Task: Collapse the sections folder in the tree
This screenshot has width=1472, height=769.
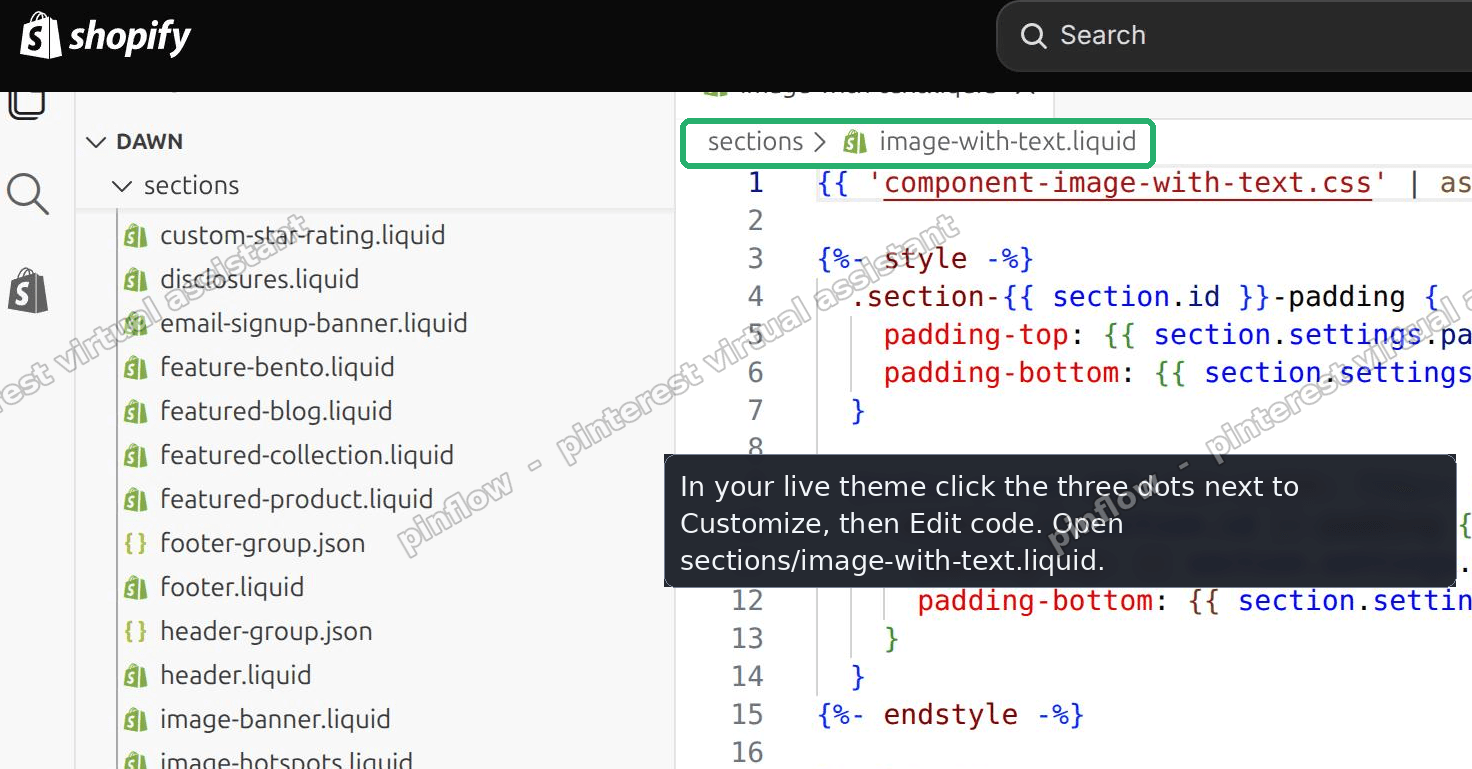Action: (x=122, y=186)
